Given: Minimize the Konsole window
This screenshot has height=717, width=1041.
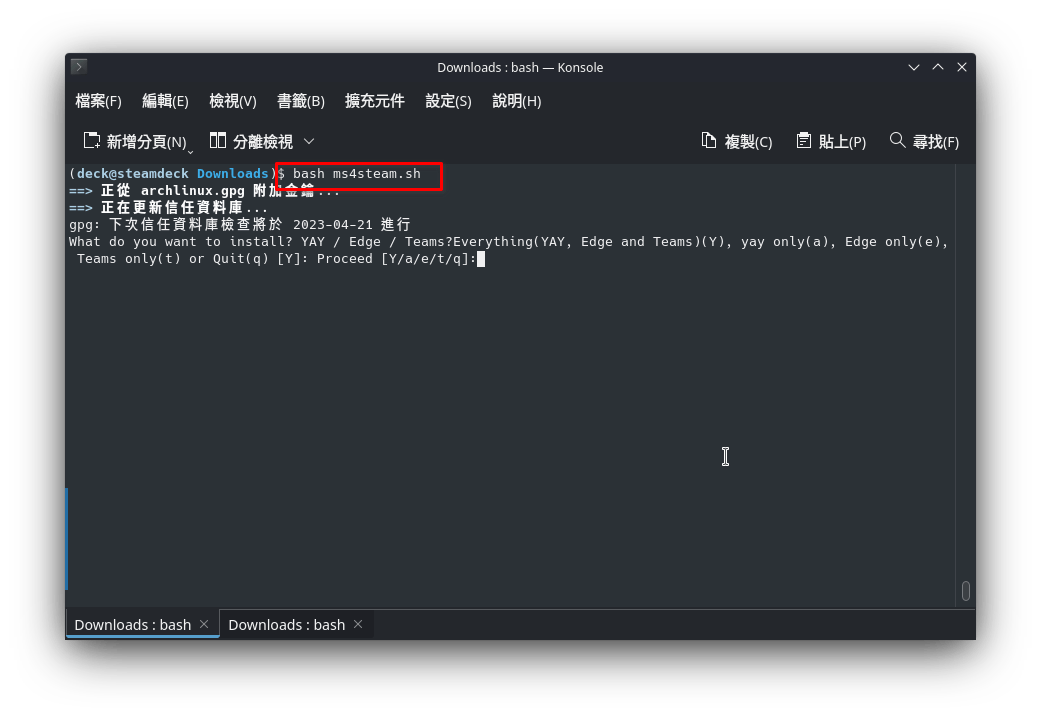Looking at the screenshot, I should coord(914,67).
